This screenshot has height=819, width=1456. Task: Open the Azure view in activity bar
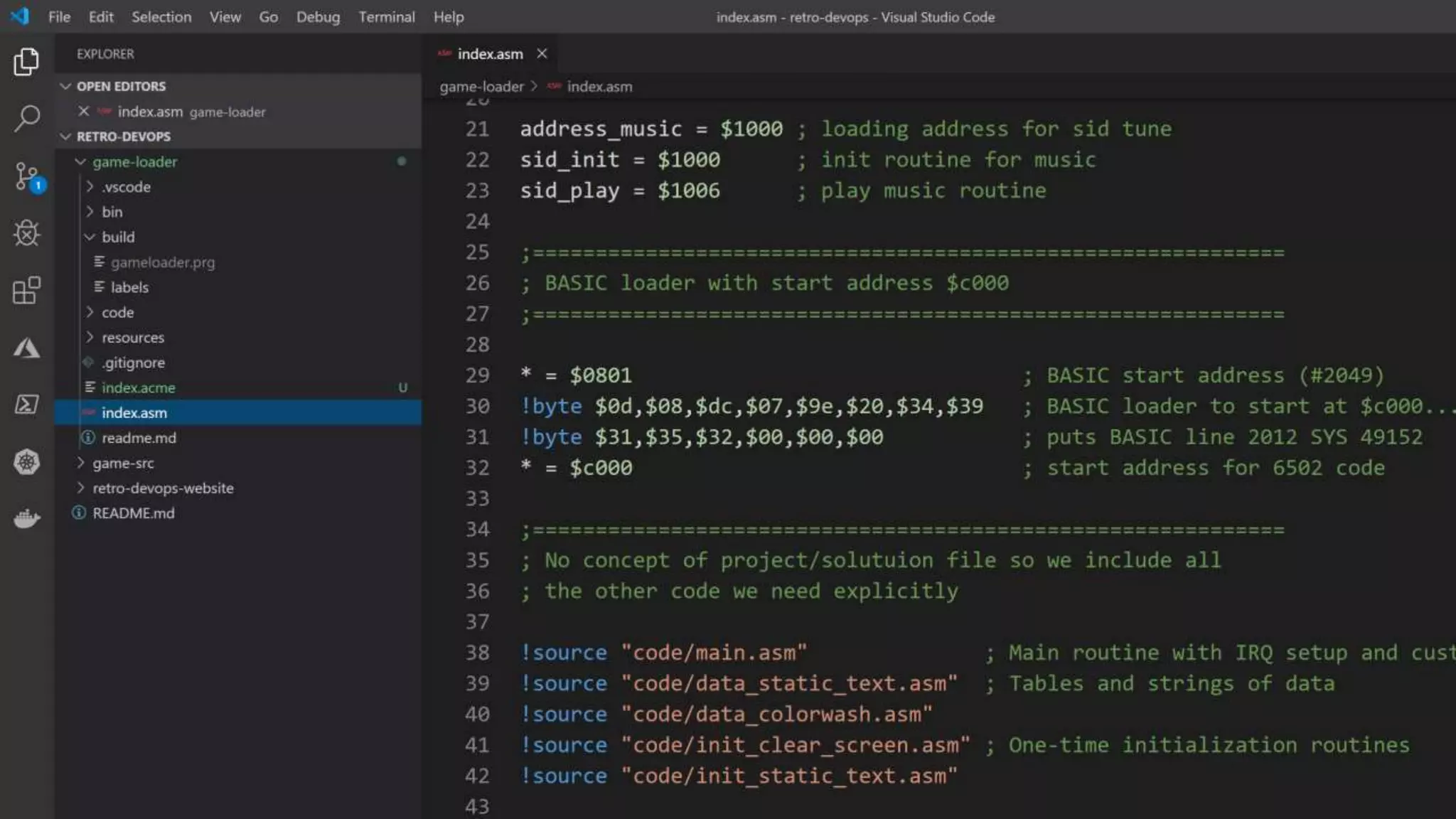(26, 348)
